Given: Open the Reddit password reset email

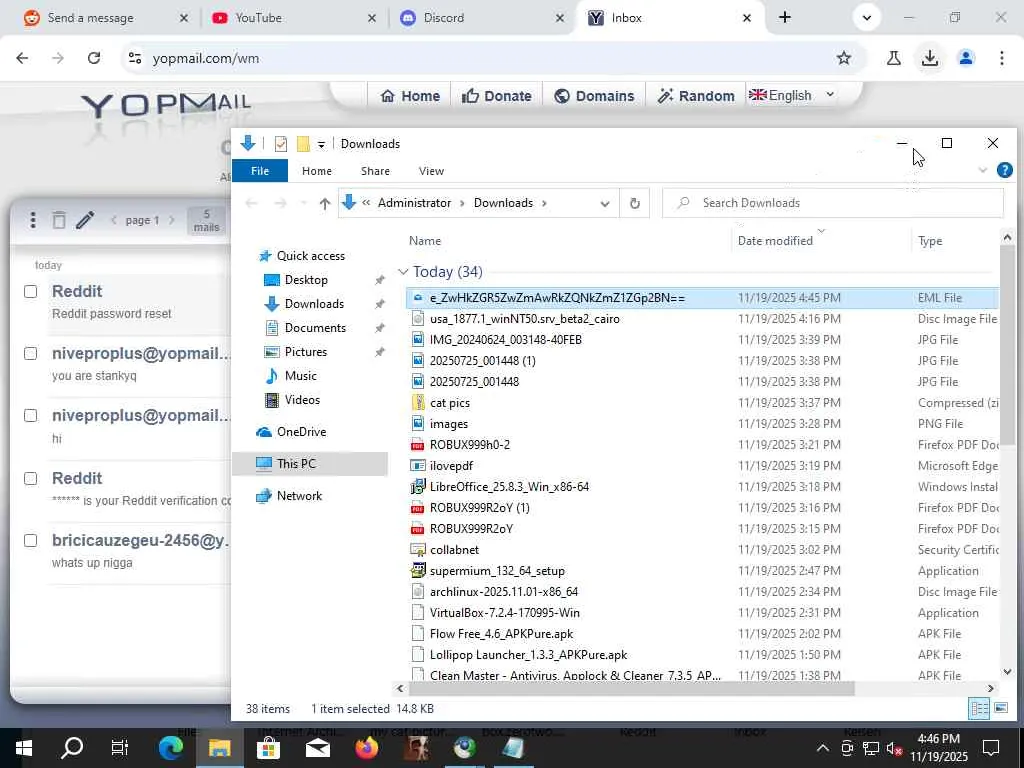Looking at the screenshot, I should tap(140, 302).
